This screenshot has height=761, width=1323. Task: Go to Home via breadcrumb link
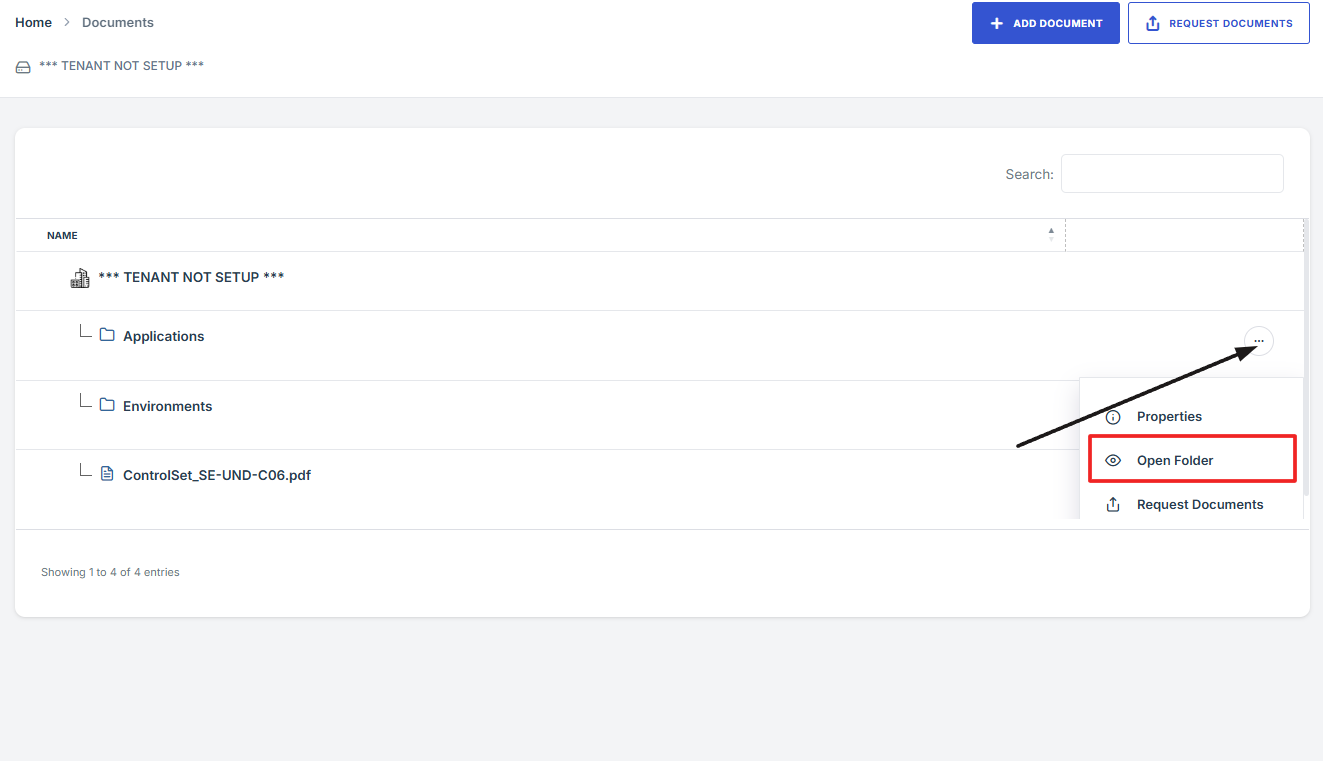[x=33, y=22]
